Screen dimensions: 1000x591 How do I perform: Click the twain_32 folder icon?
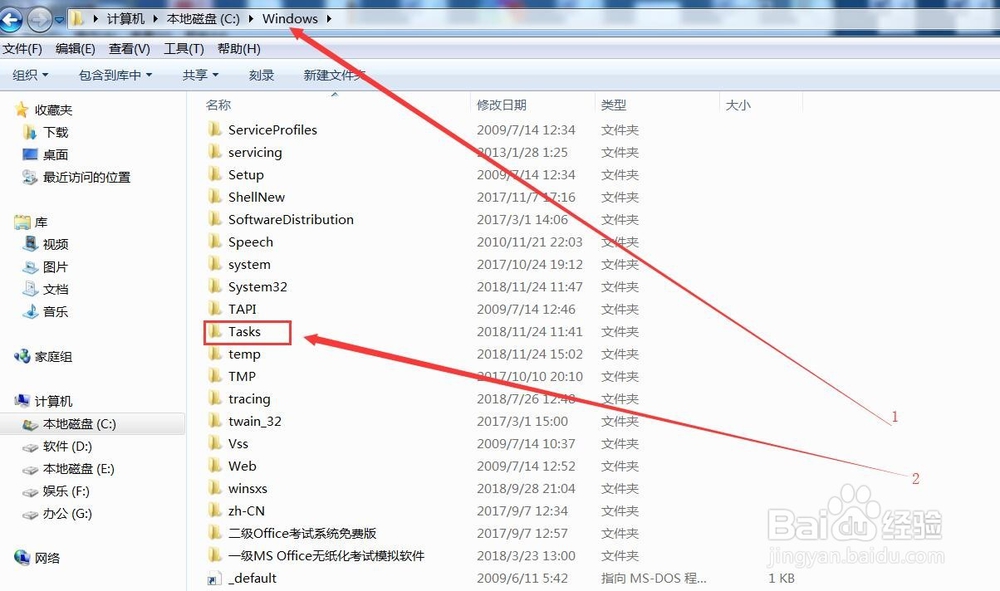click(x=214, y=421)
